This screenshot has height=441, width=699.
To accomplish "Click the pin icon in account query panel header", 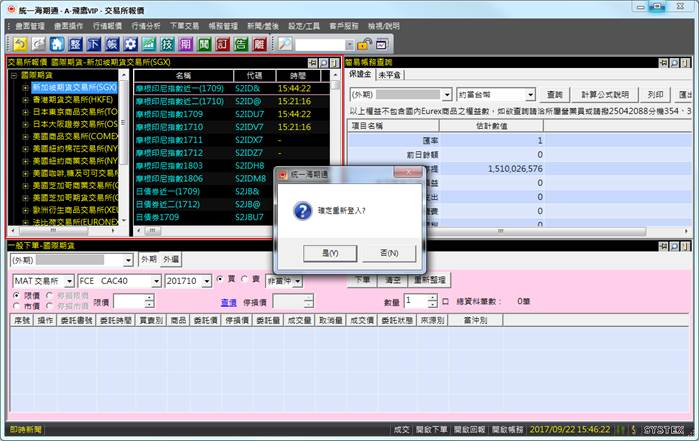I will (664, 63).
